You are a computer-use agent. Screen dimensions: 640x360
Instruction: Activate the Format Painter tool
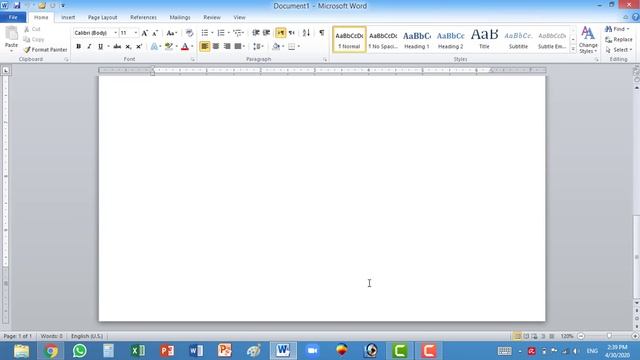pos(45,50)
